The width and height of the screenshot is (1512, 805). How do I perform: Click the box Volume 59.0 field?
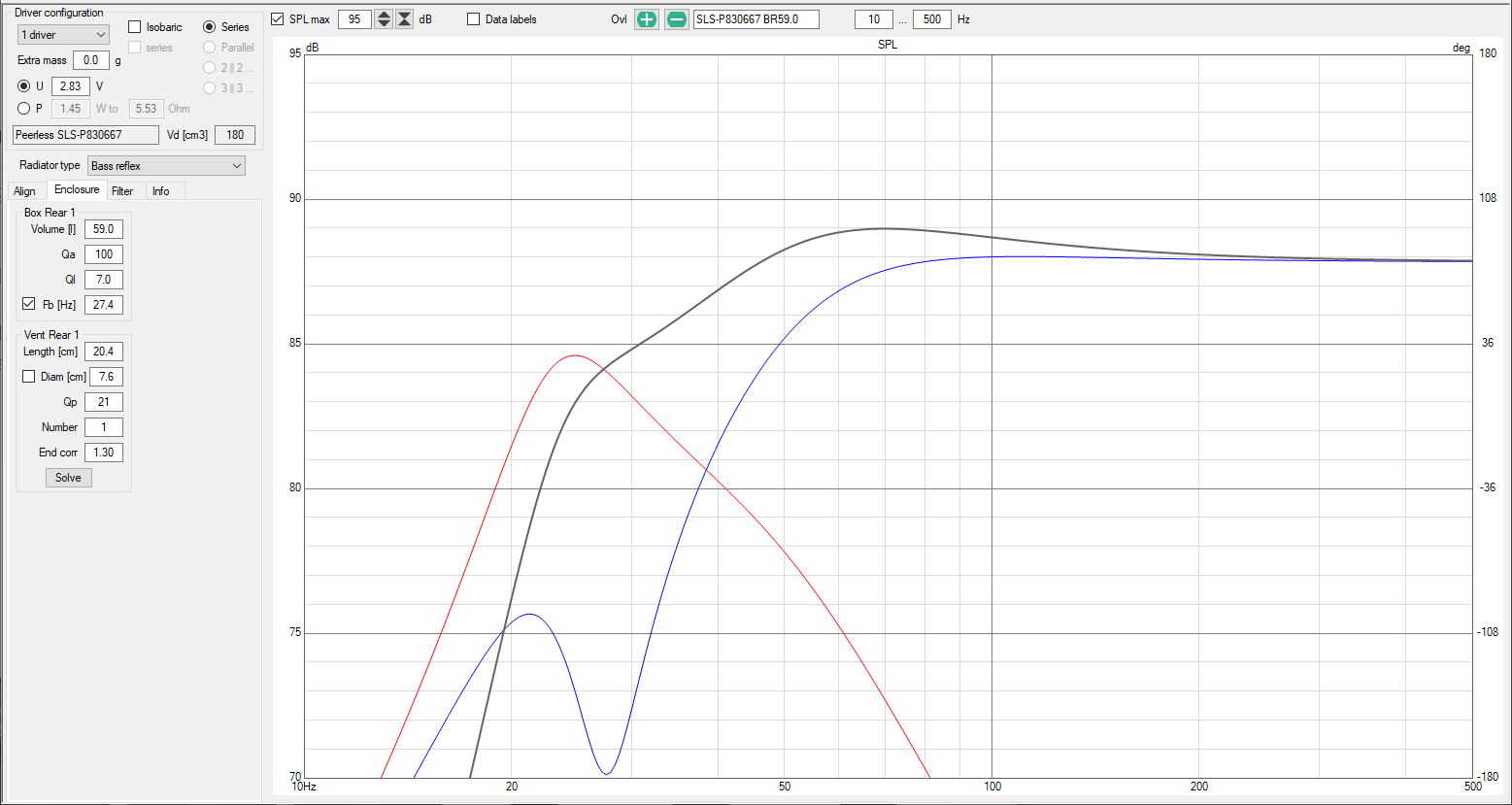tap(104, 229)
